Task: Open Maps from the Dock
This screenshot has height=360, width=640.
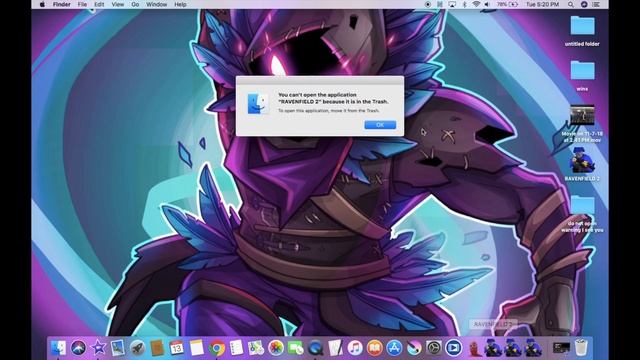Action: point(256,348)
